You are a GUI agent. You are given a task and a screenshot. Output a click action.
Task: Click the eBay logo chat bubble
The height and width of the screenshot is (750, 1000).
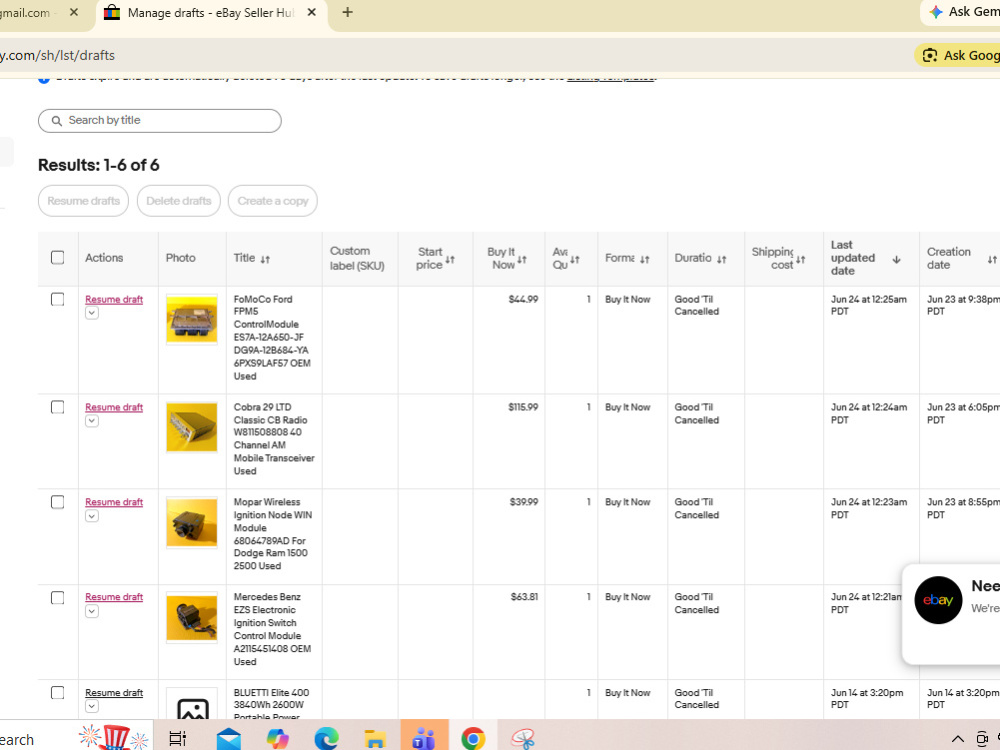pyautogui.click(x=938, y=600)
